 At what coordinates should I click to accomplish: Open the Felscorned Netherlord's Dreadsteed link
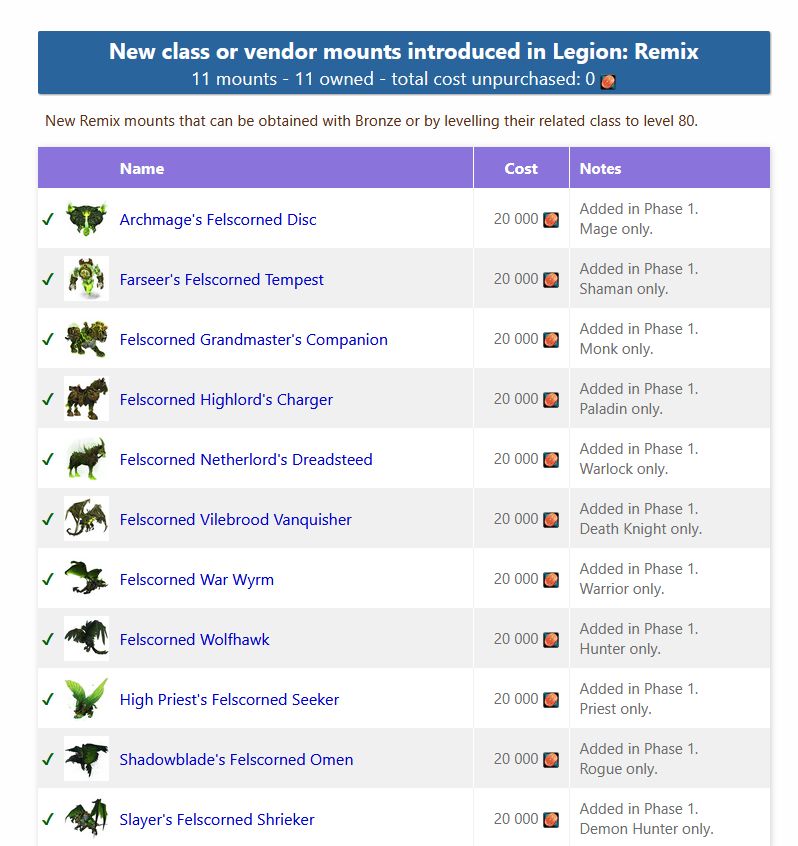pyautogui.click(x=246, y=459)
